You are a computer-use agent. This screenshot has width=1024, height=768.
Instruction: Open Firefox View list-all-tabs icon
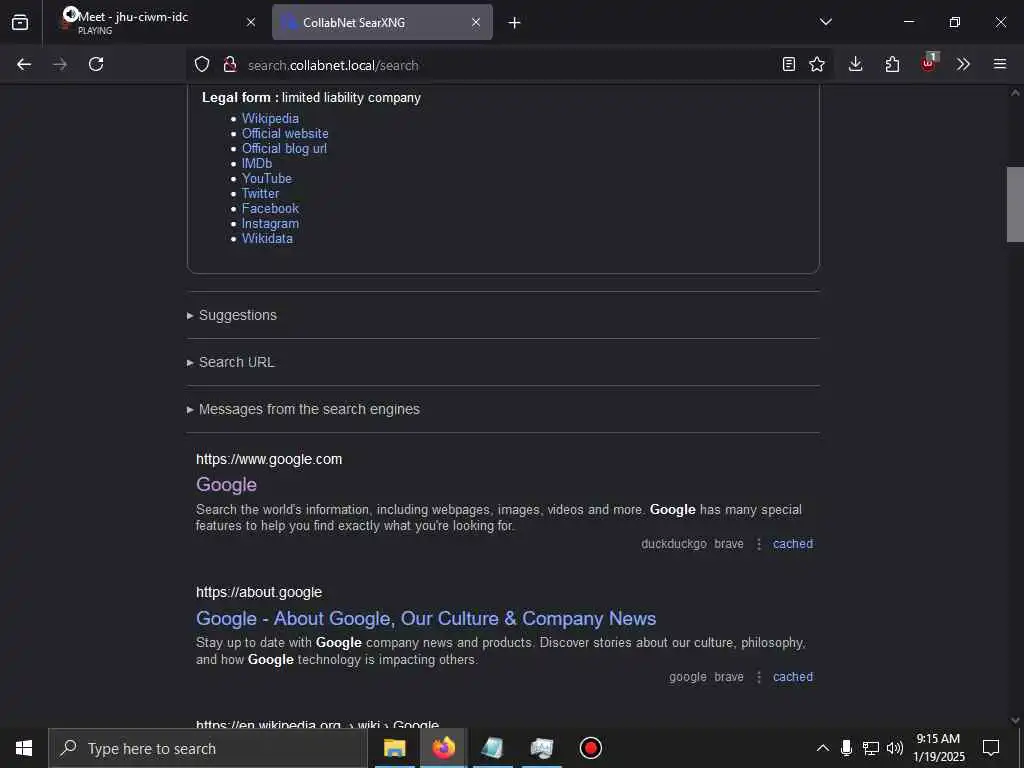point(20,22)
